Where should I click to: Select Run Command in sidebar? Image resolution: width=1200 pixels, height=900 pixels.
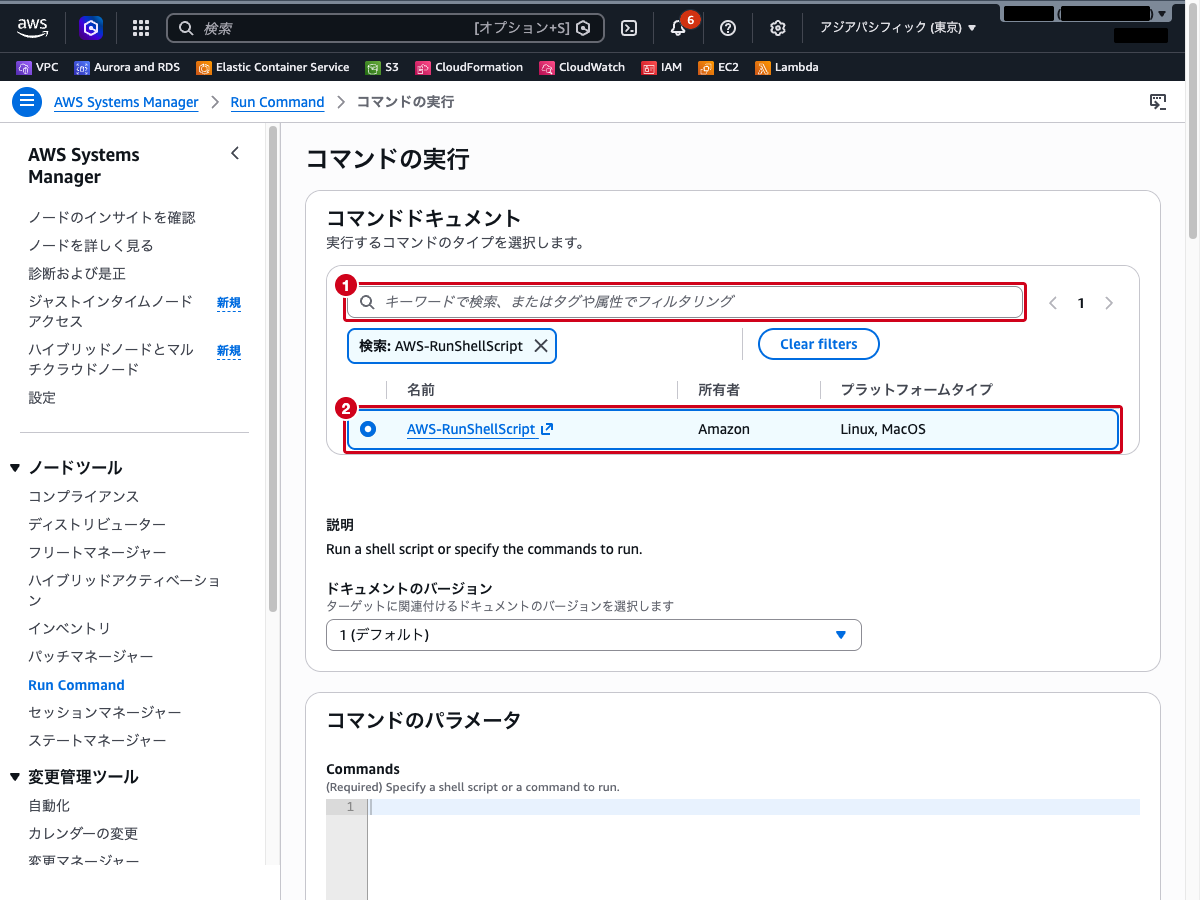pyautogui.click(x=76, y=685)
